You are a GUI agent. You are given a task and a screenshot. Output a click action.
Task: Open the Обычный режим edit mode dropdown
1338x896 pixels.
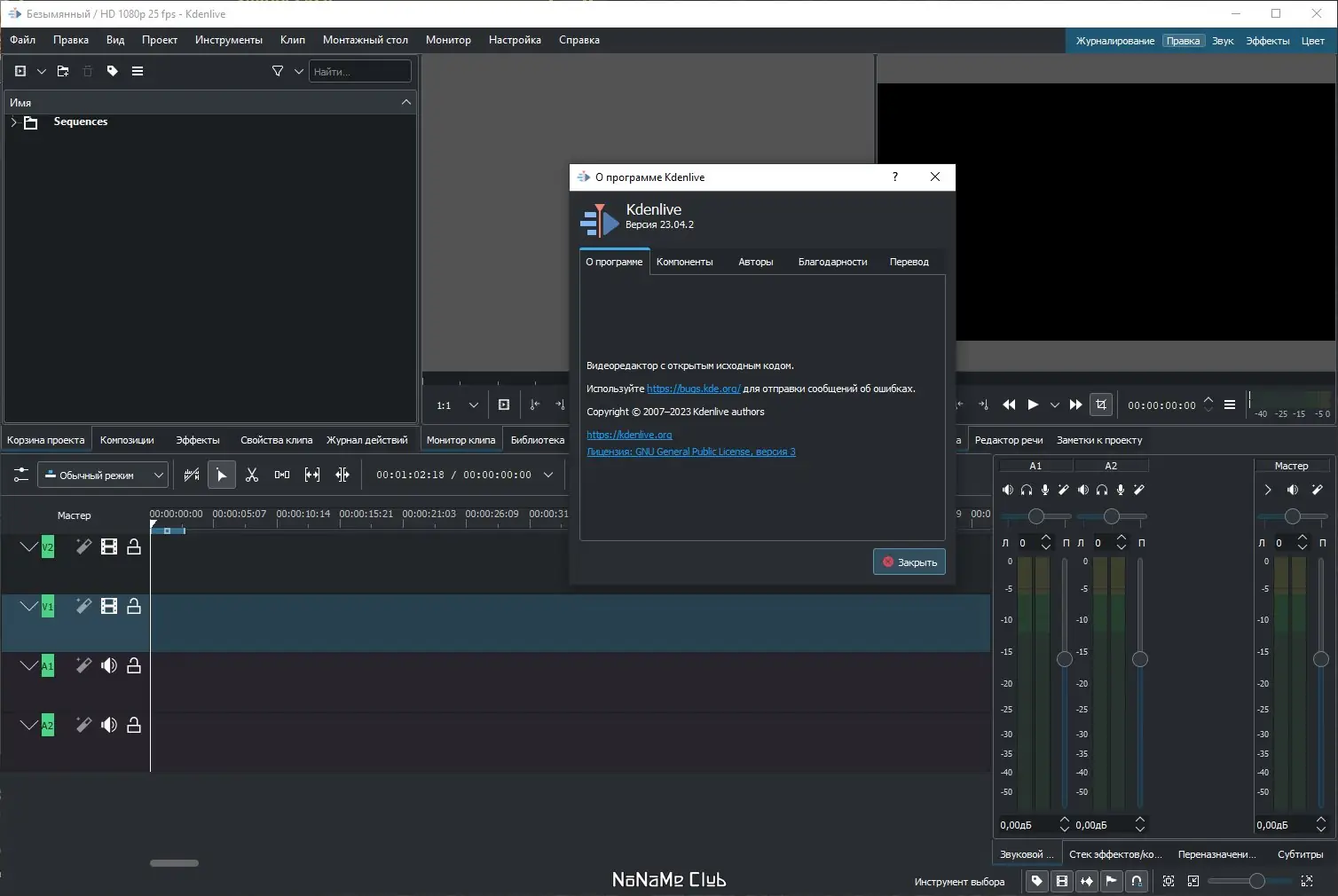pyautogui.click(x=102, y=475)
